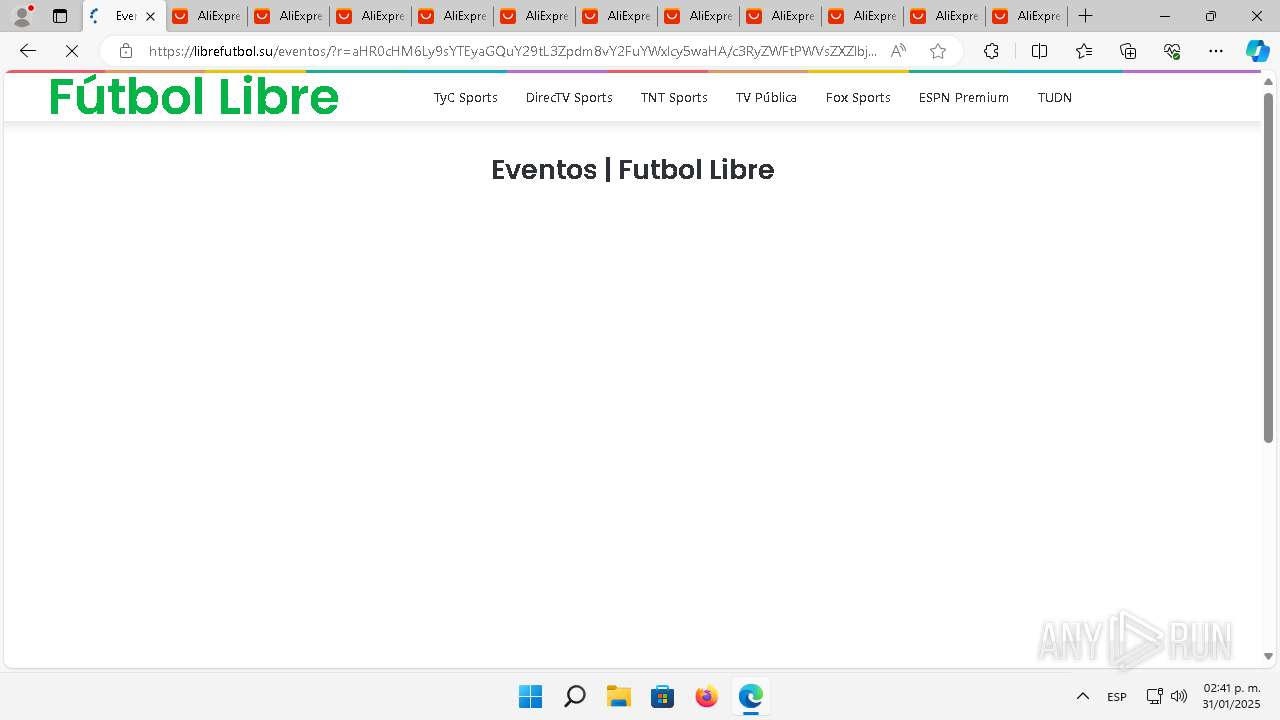Image resolution: width=1280 pixels, height=720 pixels.
Task: Click the Read aloud icon in address bar
Action: pyautogui.click(x=898, y=51)
